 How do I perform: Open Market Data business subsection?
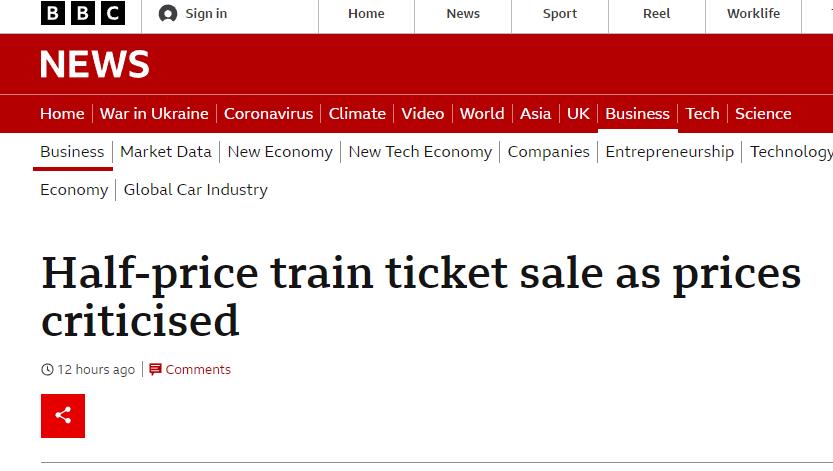(x=166, y=152)
